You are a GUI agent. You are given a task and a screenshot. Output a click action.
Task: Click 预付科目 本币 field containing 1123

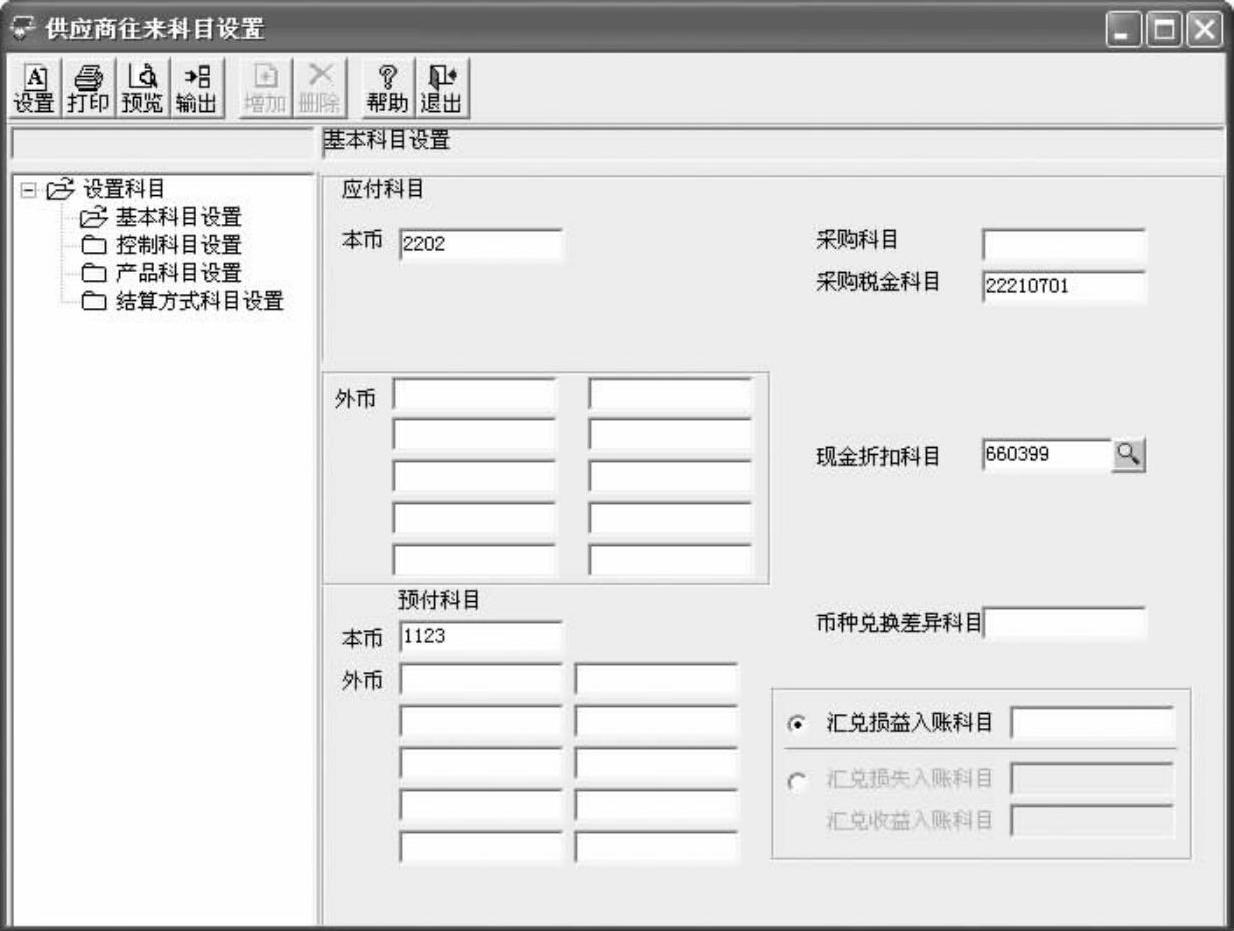tap(480, 636)
